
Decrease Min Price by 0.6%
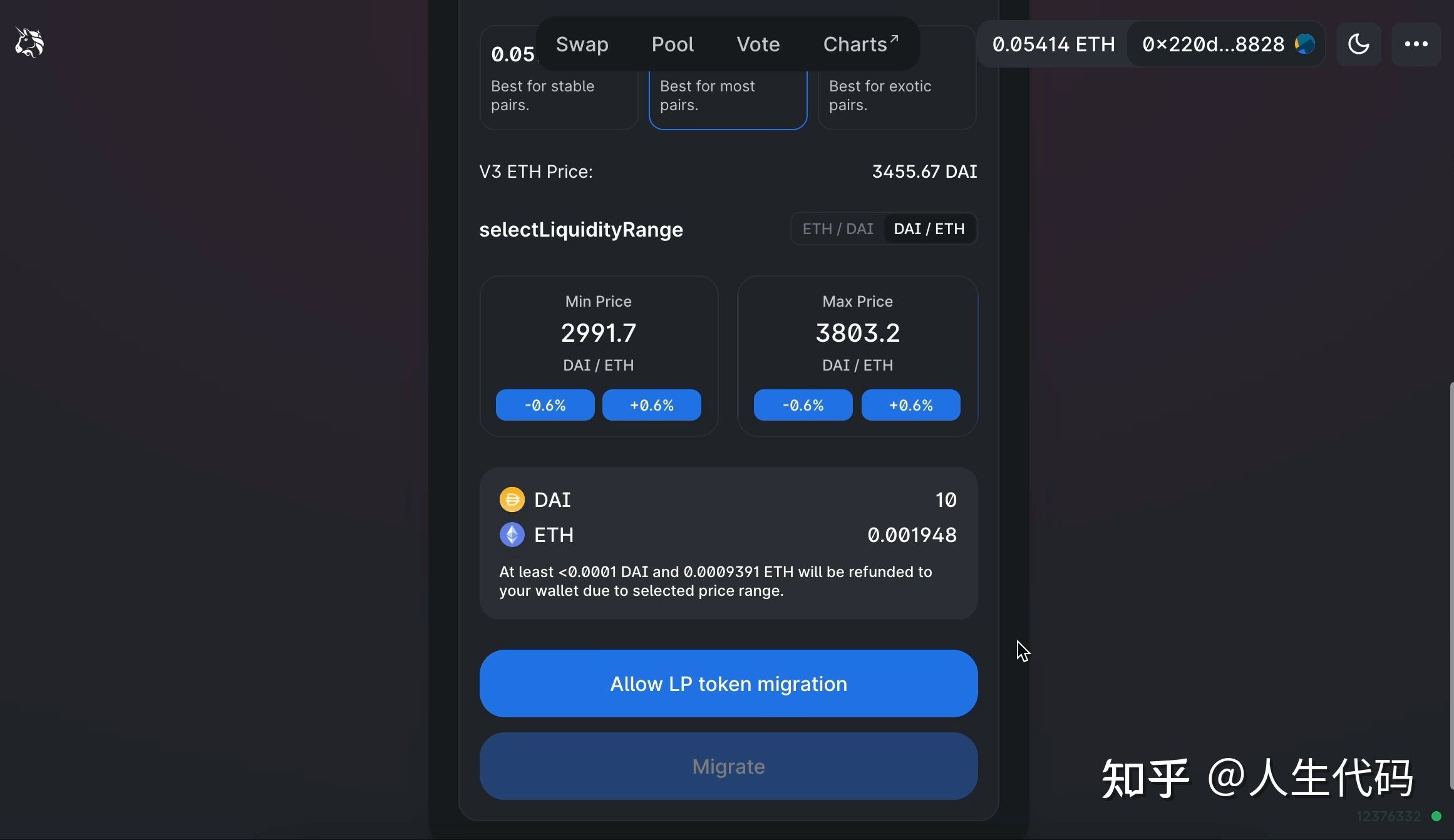click(545, 404)
